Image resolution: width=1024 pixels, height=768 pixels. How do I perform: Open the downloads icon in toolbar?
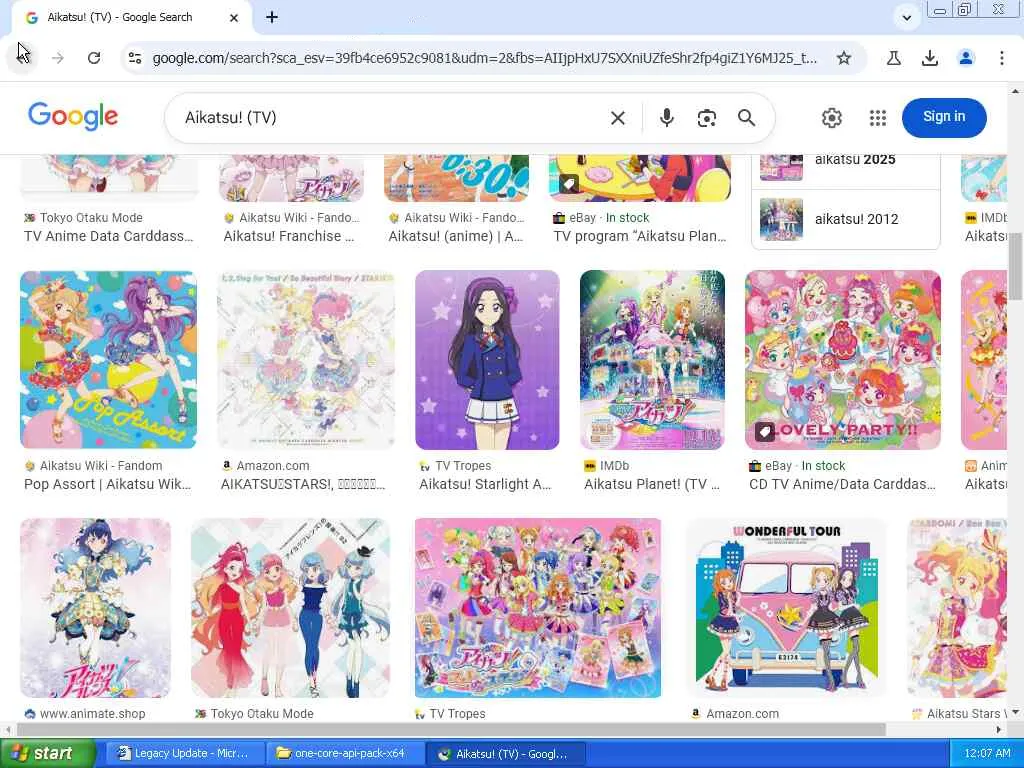coord(929,58)
